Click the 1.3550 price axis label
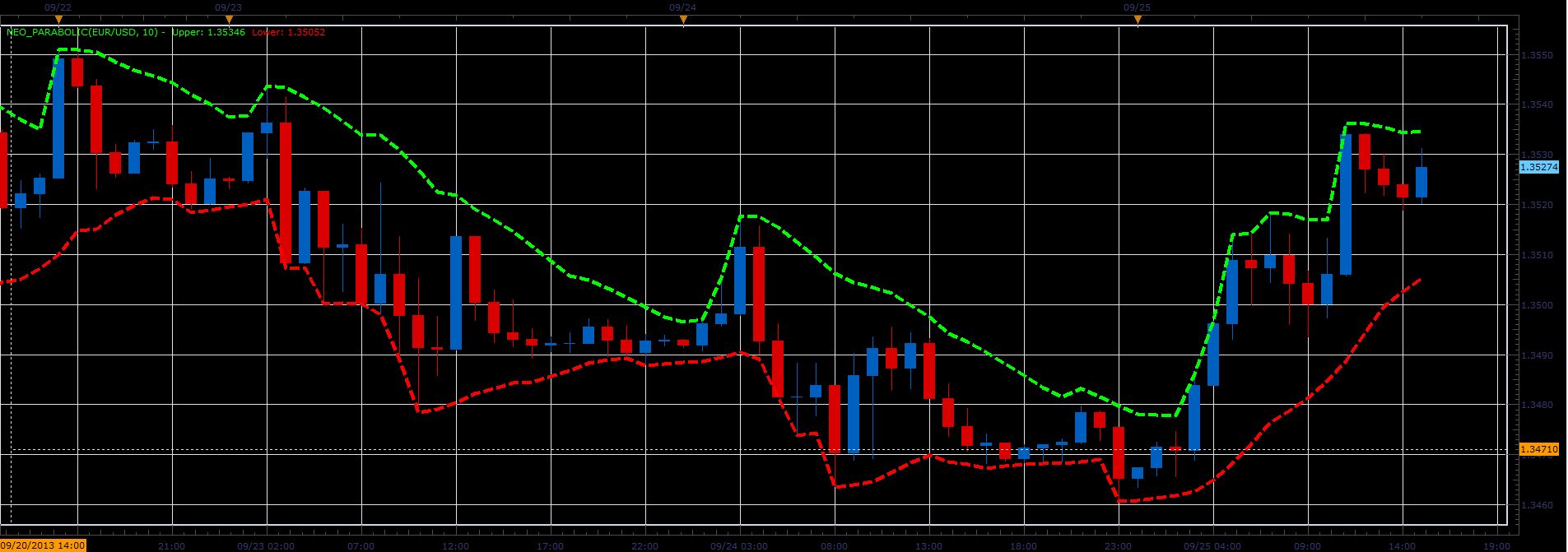Viewport: 1568px width, 552px height. [x=1537, y=55]
